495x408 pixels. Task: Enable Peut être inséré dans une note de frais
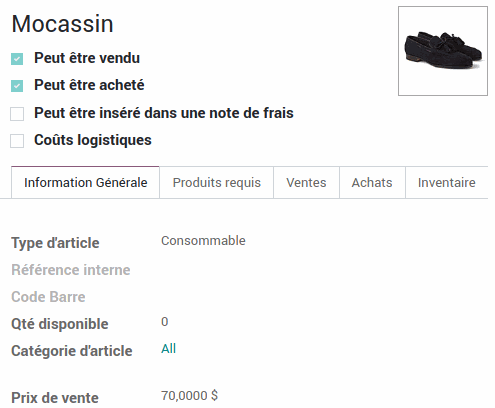(x=17, y=114)
